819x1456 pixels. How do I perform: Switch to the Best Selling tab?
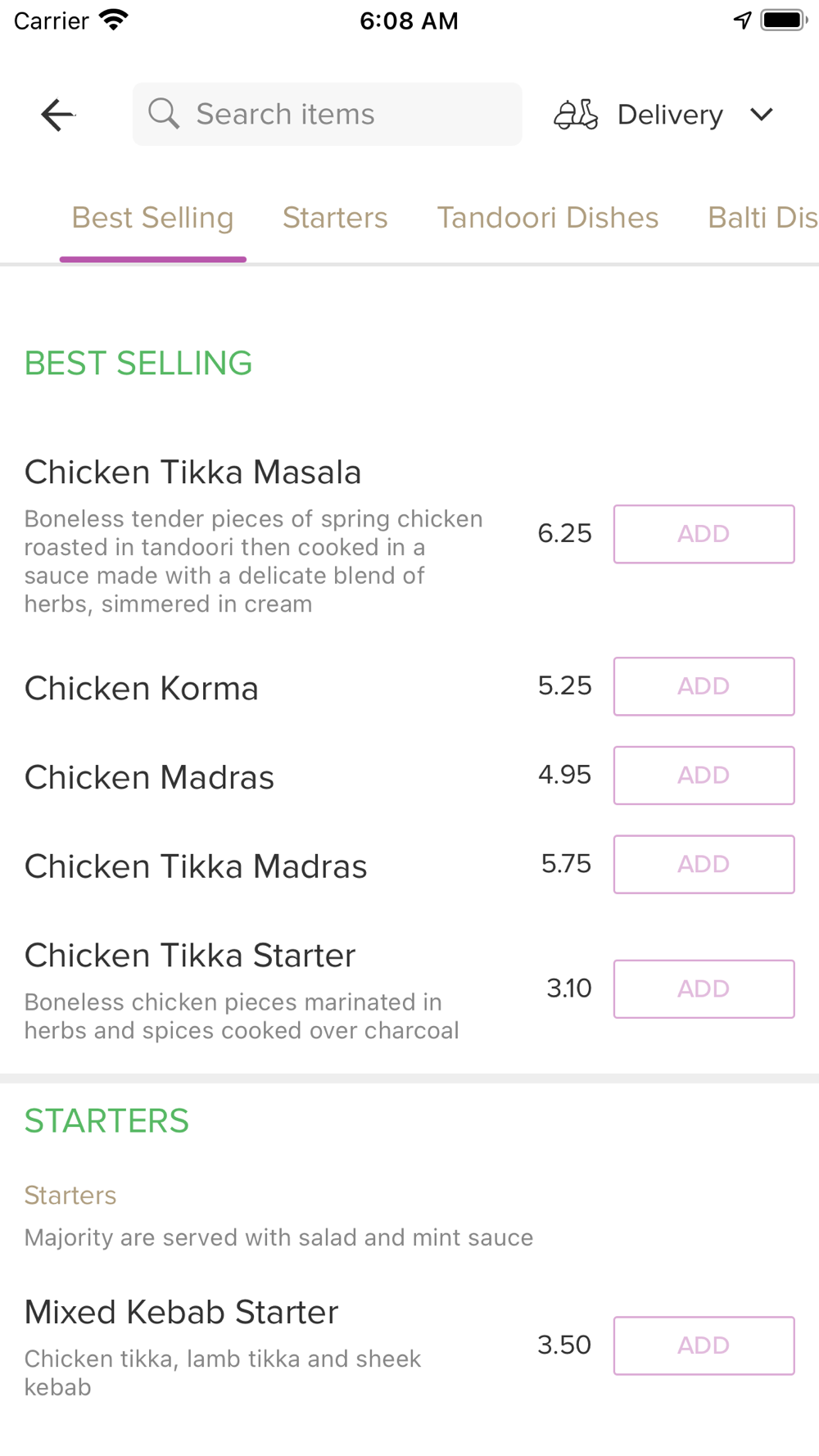(152, 218)
